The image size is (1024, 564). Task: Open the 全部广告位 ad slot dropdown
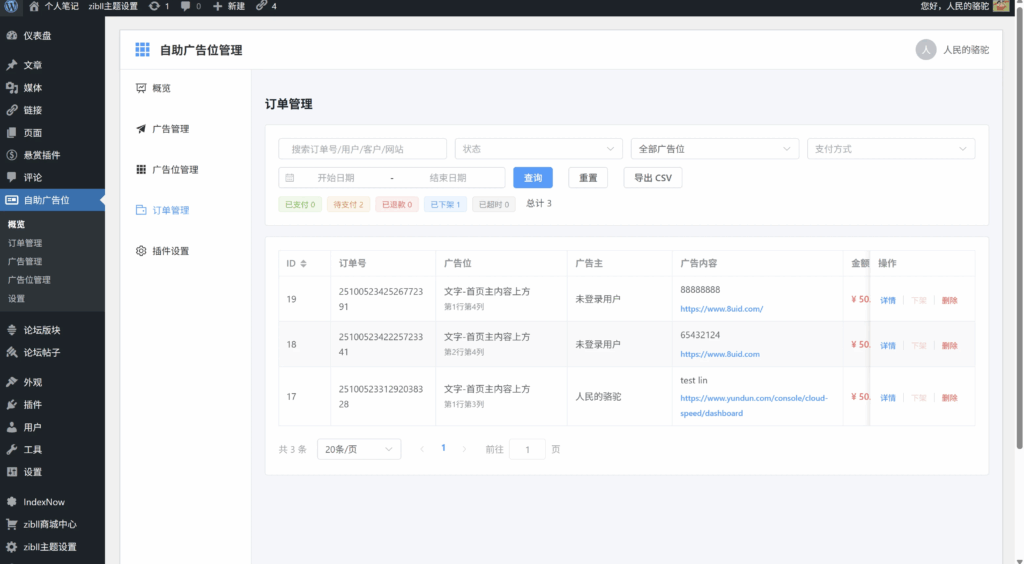[x=714, y=149]
